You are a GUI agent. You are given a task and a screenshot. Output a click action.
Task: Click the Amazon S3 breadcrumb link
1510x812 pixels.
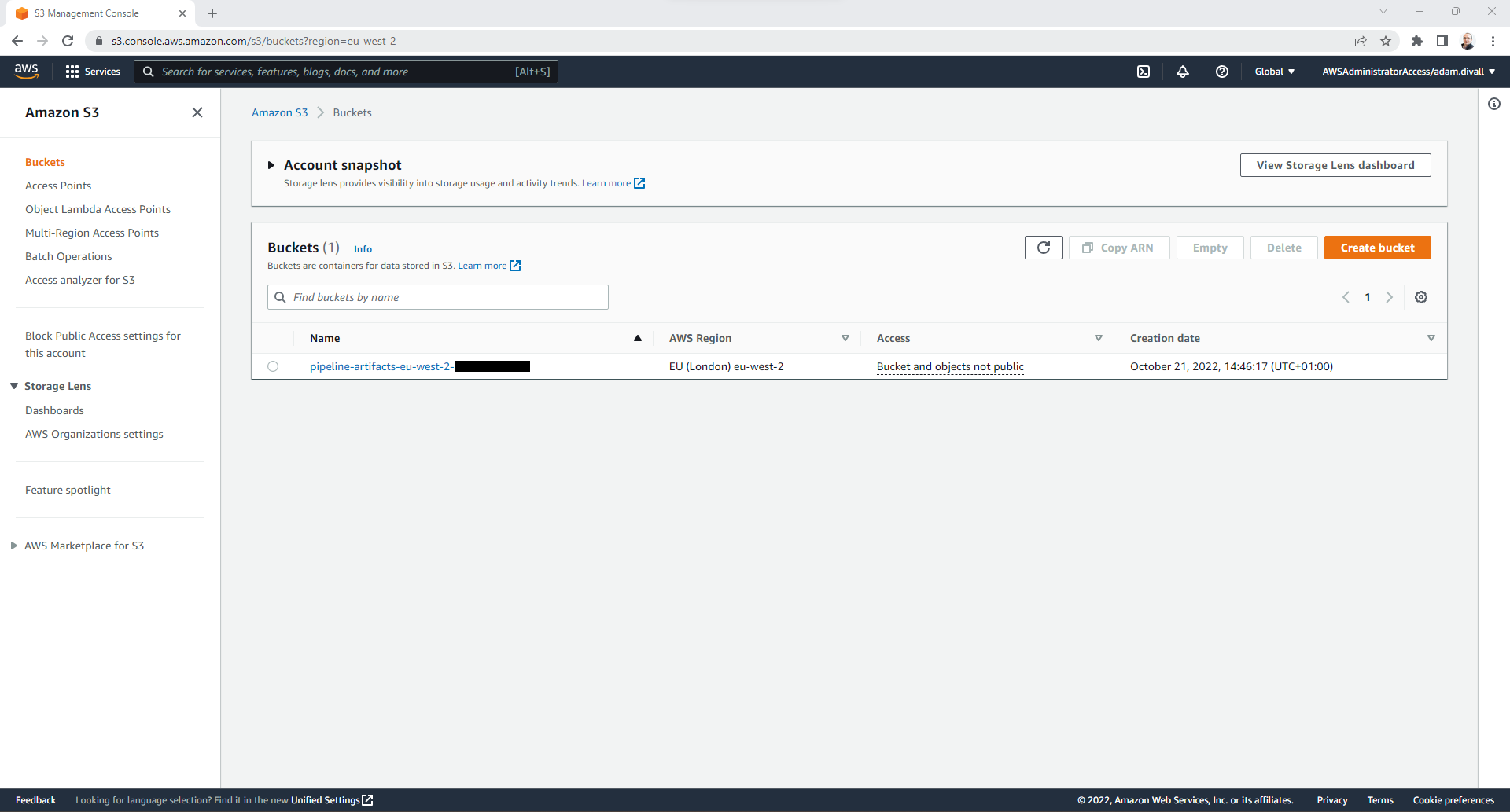tap(279, 112)
